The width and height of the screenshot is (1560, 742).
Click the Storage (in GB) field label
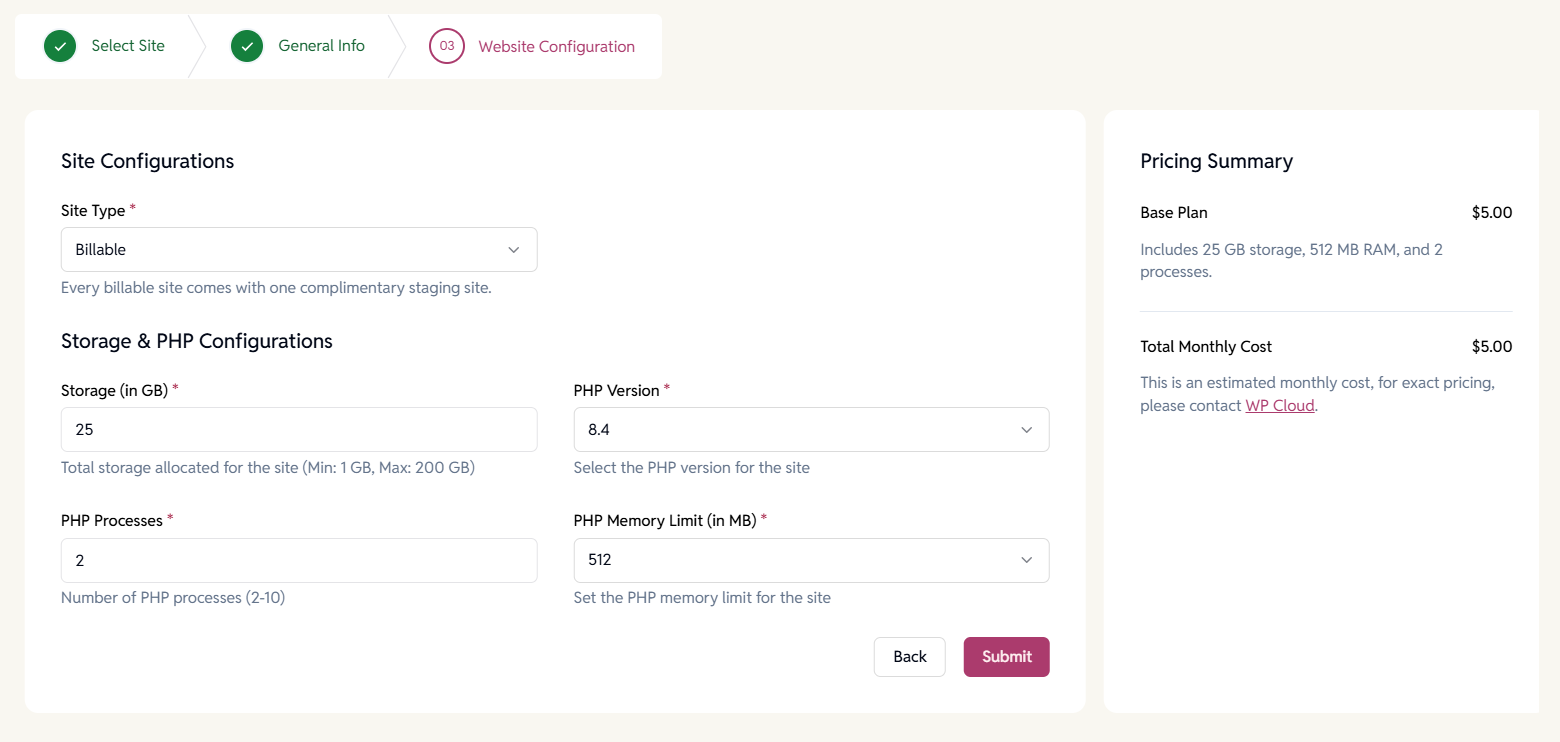pyautogui.click(x=114, y=391)
